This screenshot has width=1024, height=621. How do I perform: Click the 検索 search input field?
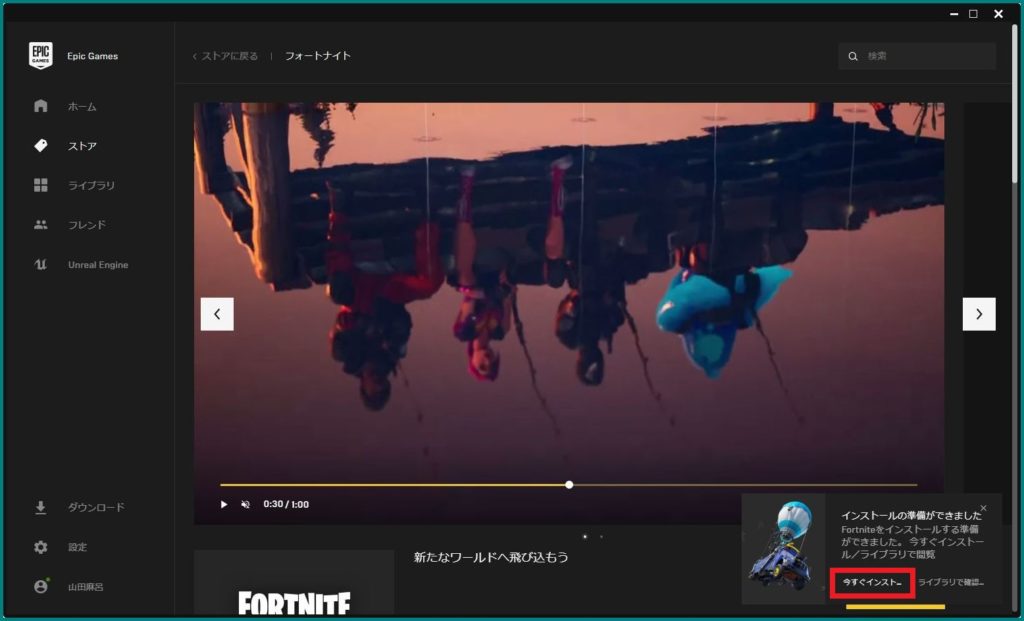click(917, 56)
